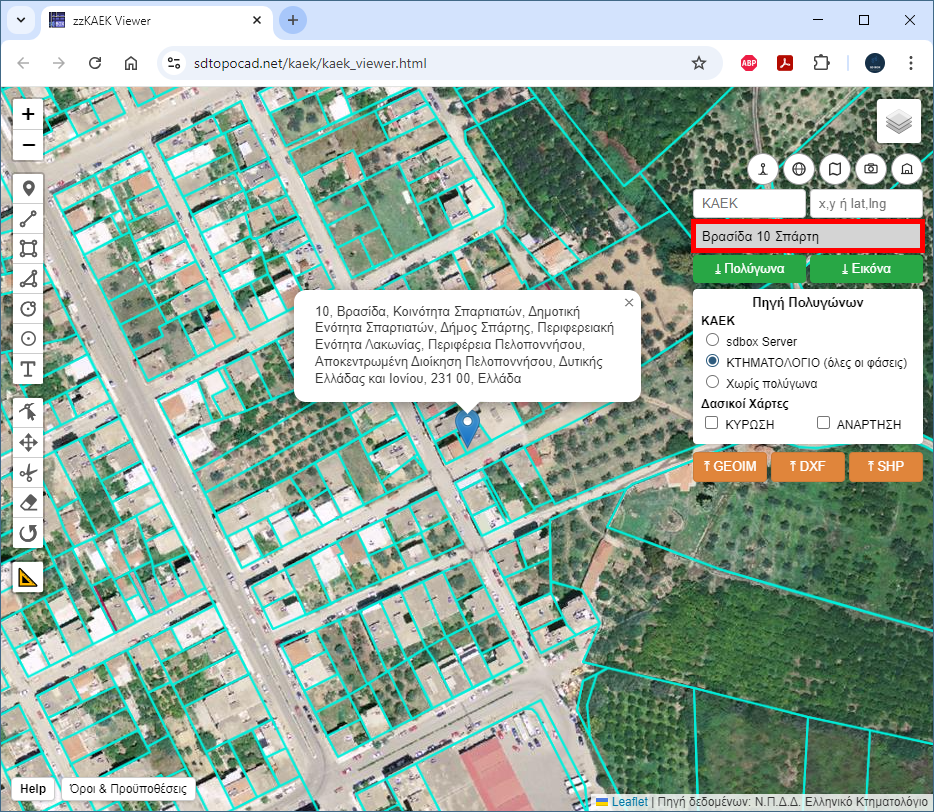Select the eraser removal tool
This screenshot has width=934, height=812.
(x=28, y=502)
